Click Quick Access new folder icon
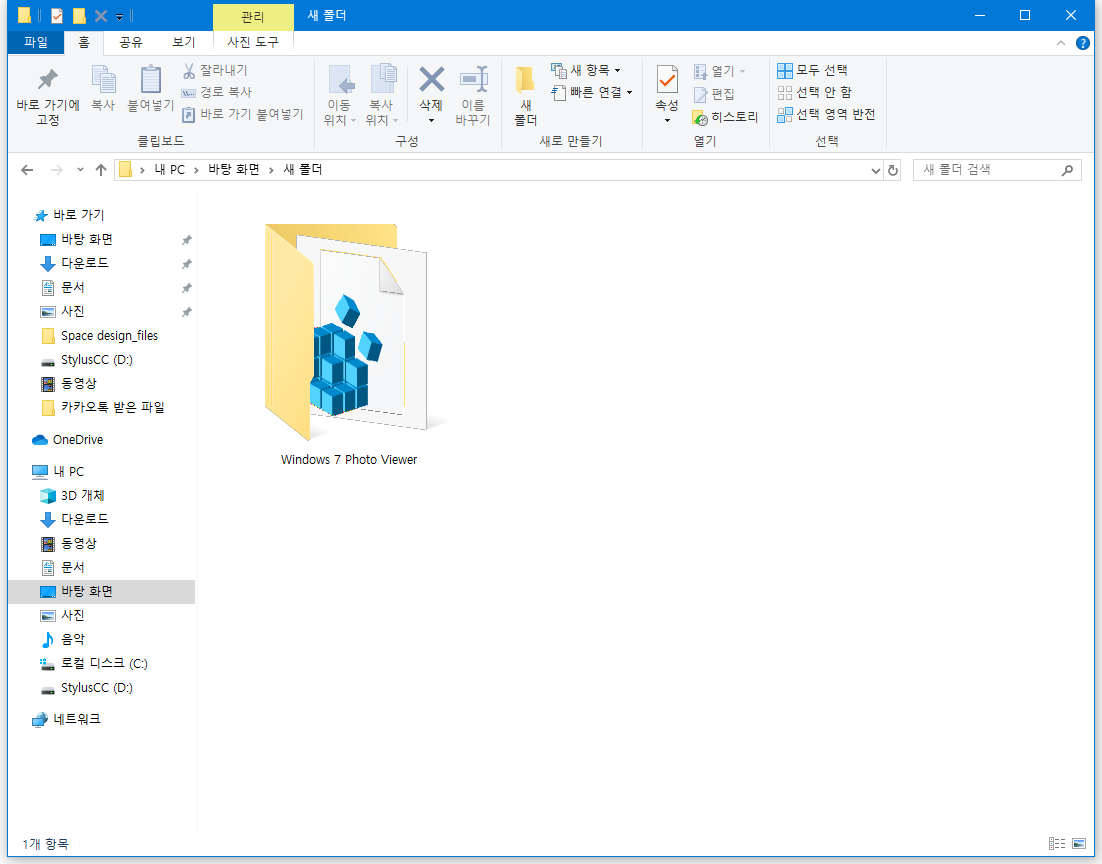 click(79, 15)
